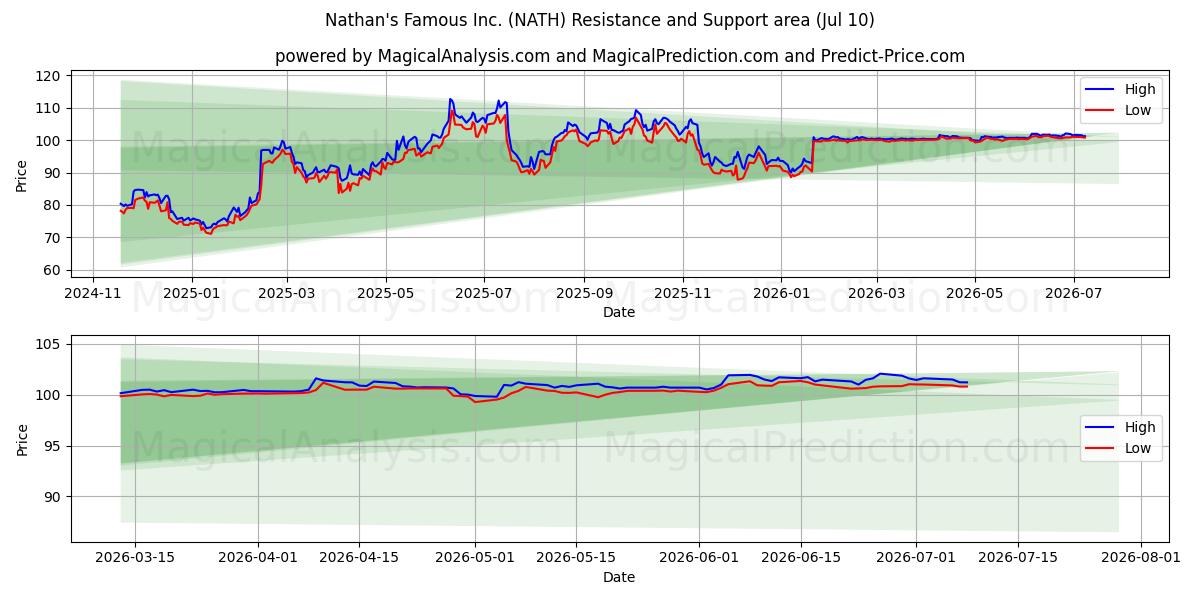Click the top chart's Price axis label
Screen dimensions: 1200x600
(22, 173)
